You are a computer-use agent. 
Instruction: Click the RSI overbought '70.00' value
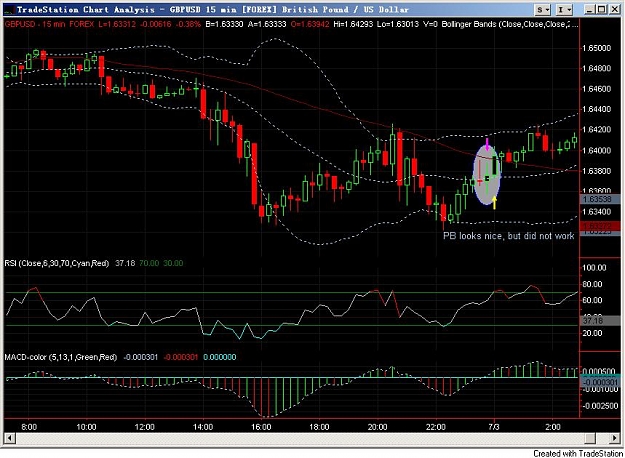(149, 263)
